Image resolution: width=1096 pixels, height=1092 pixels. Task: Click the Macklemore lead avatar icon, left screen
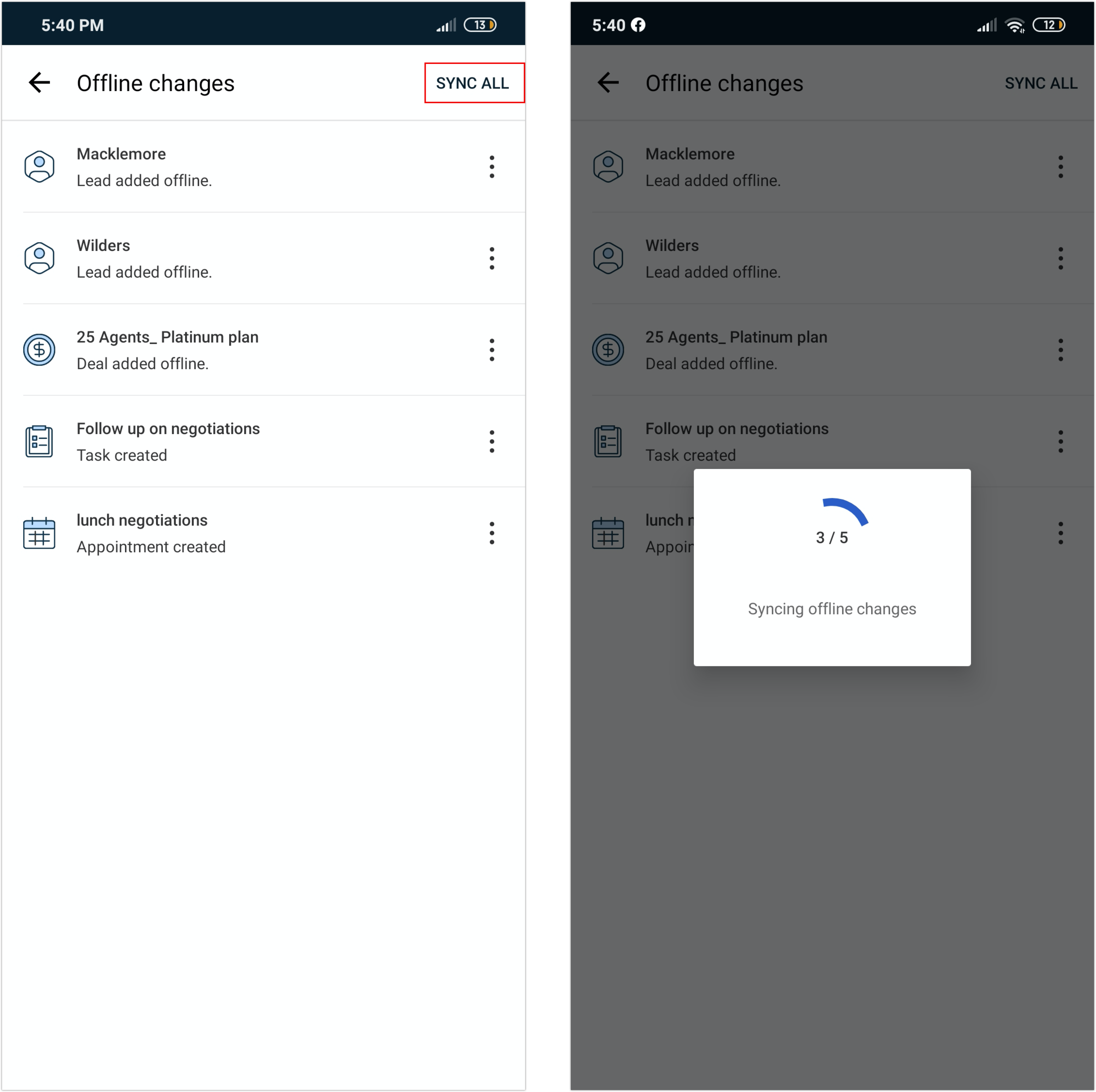[x=39, y=166]
